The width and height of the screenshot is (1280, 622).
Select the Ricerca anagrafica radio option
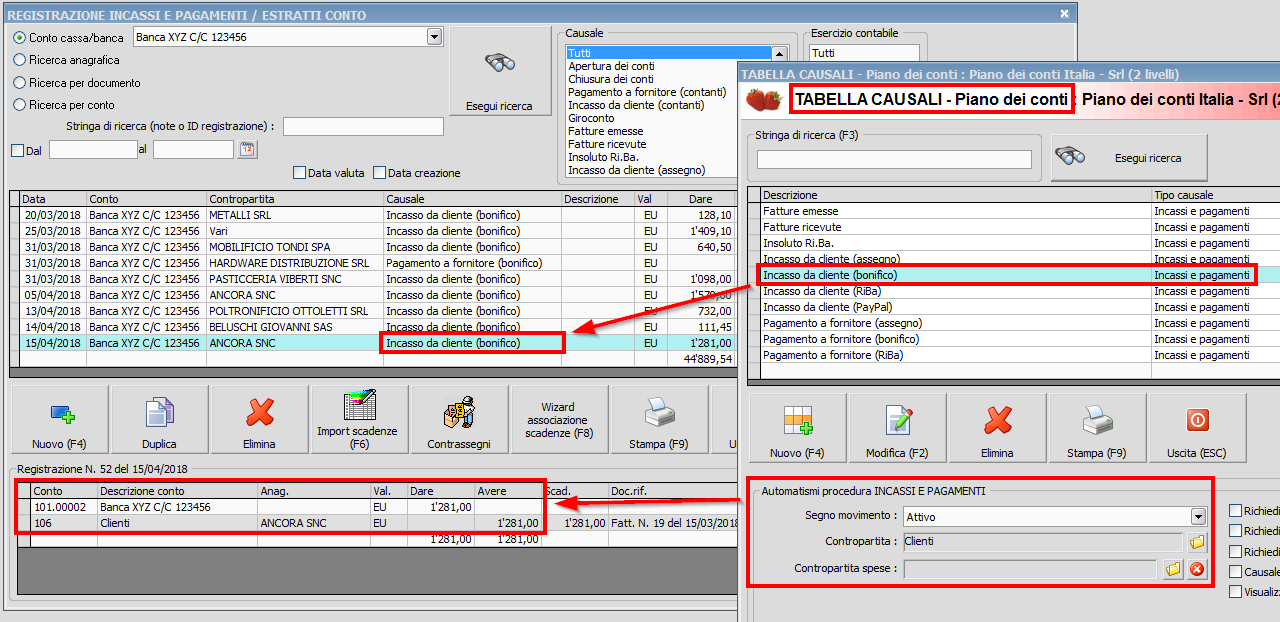[x=19, y=60]
